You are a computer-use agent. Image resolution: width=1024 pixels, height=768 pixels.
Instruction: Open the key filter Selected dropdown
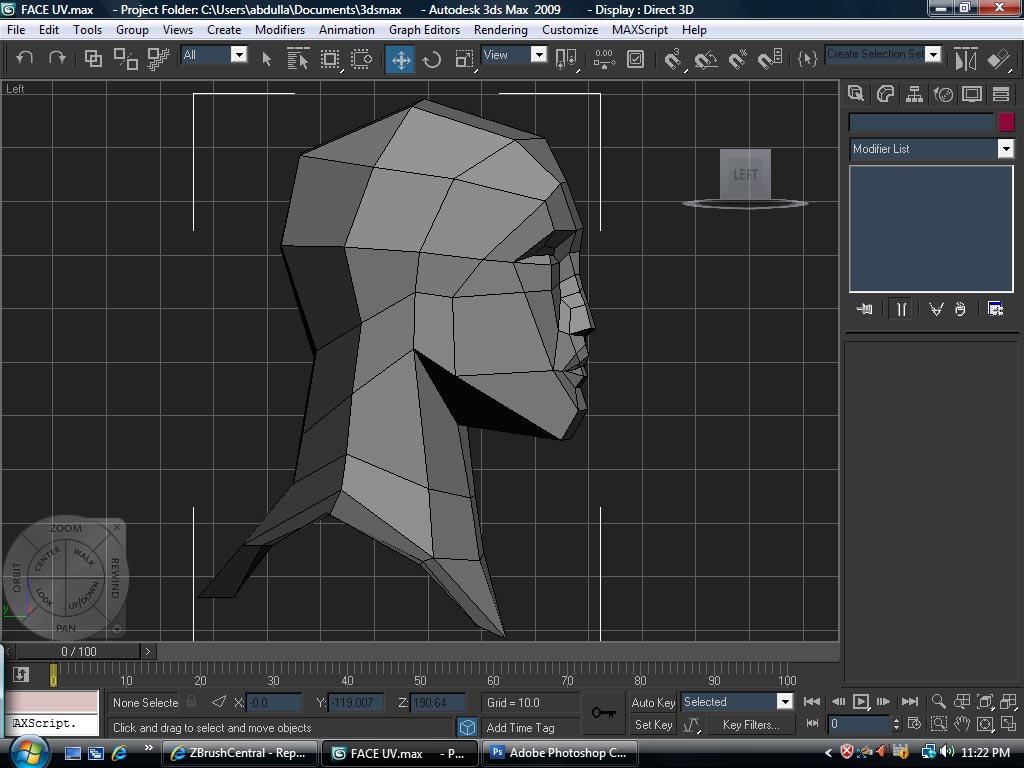(x=785, y=702)
